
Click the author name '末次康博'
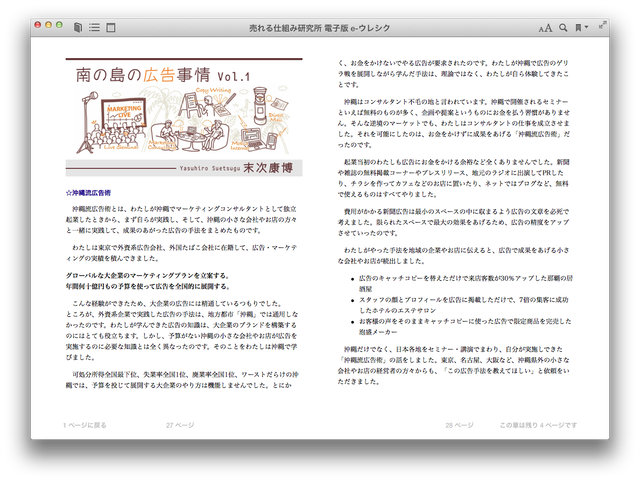(270, 168)
